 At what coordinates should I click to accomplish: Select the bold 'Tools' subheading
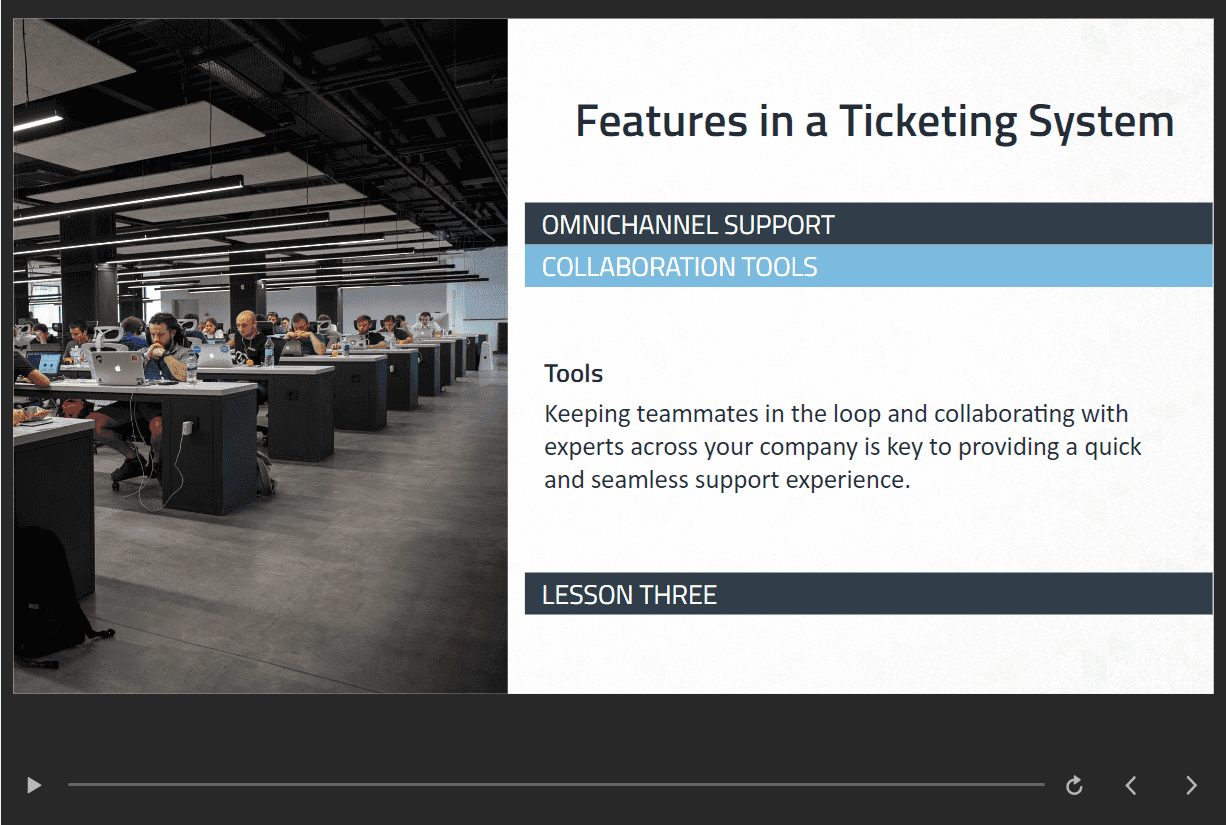[573, 374]
